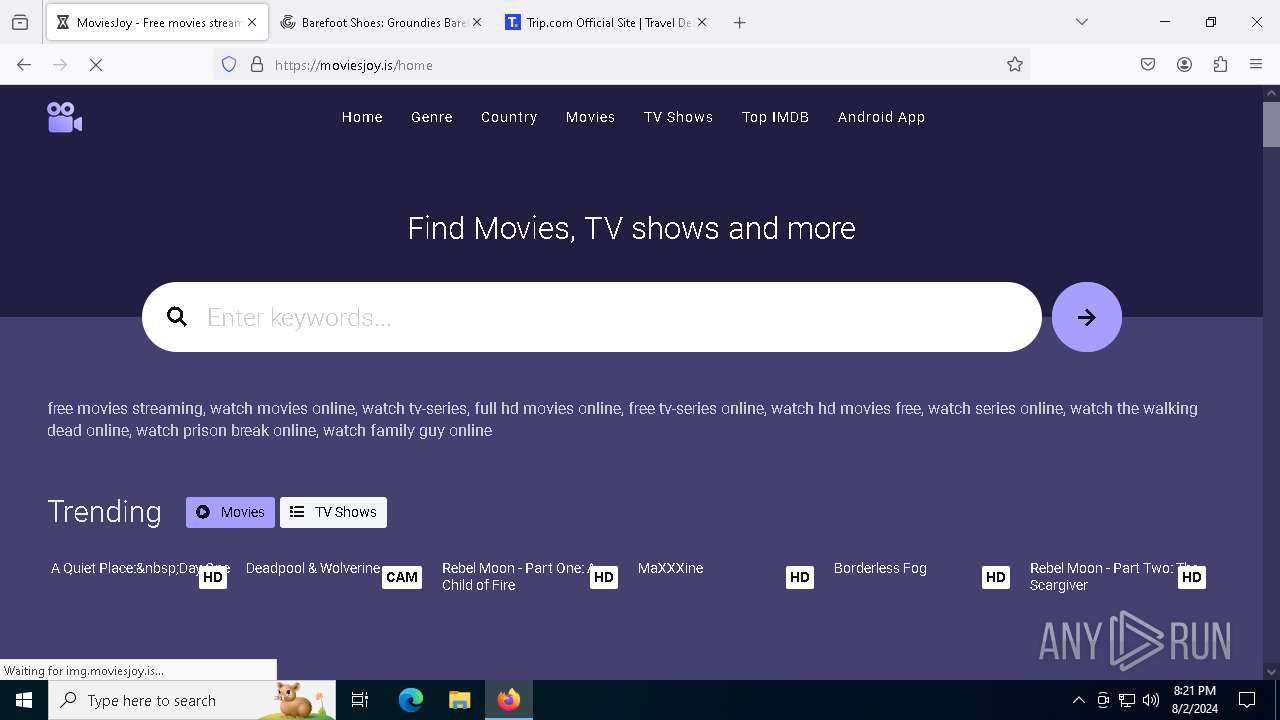1280x720 pixels.
Task: Click the page vertical scrollbar
Action: 1271,124
